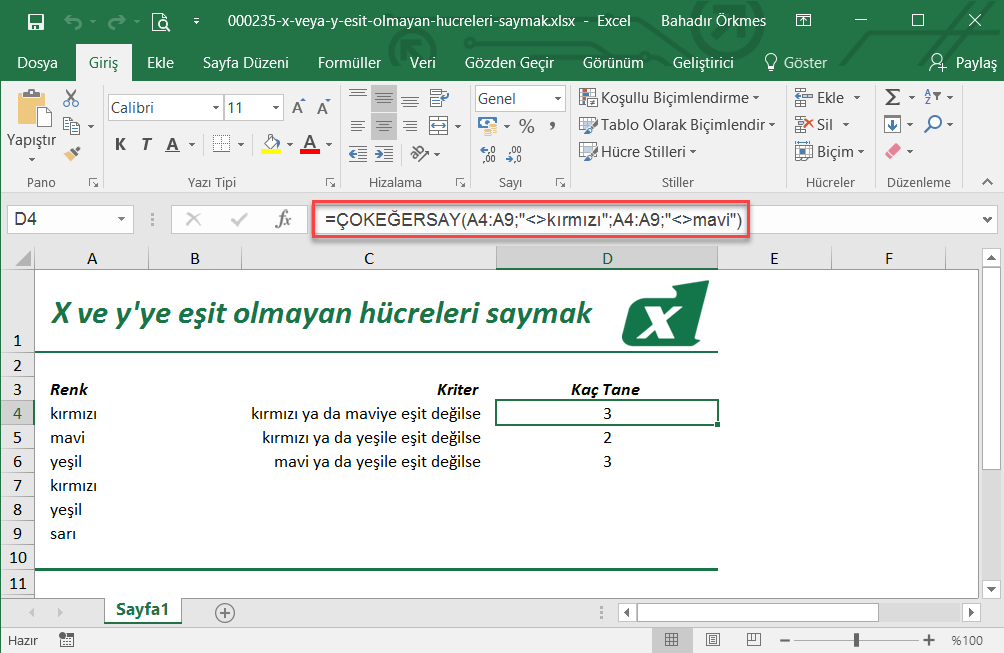Open the fill color dropdown arrow
The image size is (1004, 653).
click(290, 145)
